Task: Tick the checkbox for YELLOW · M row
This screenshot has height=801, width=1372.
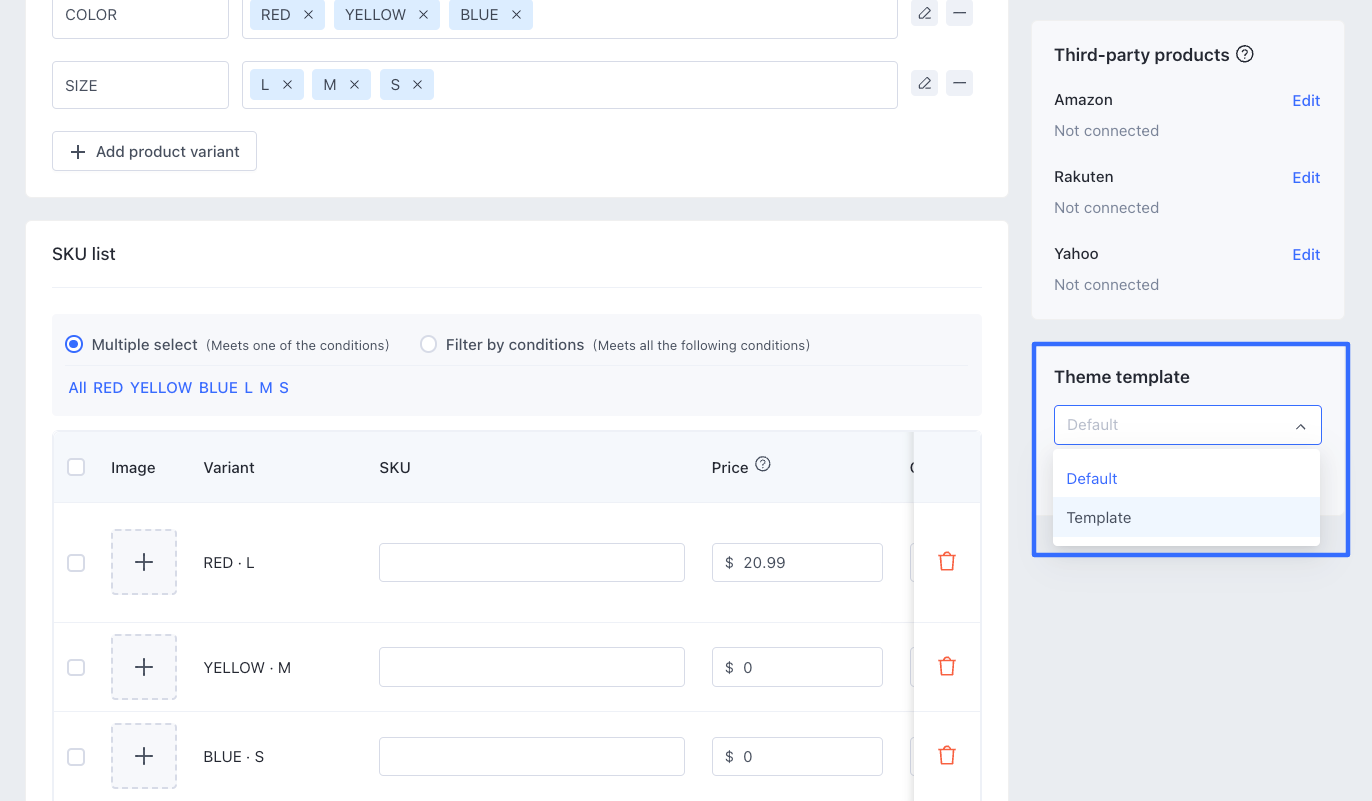Action: coord(76,667)
